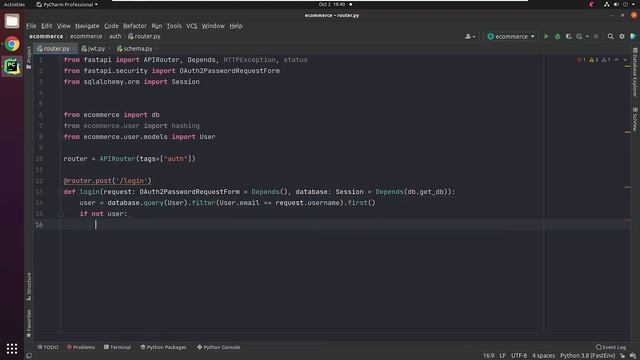Click the error stripe marker in scrollbar

627,220
